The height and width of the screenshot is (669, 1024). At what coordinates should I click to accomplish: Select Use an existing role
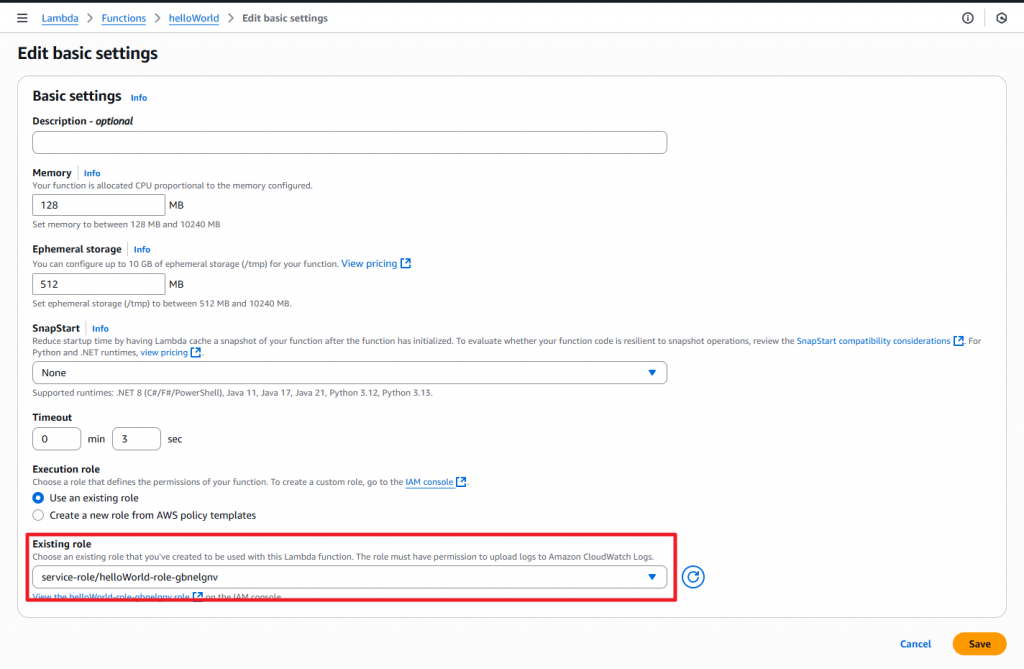[38, 498]
